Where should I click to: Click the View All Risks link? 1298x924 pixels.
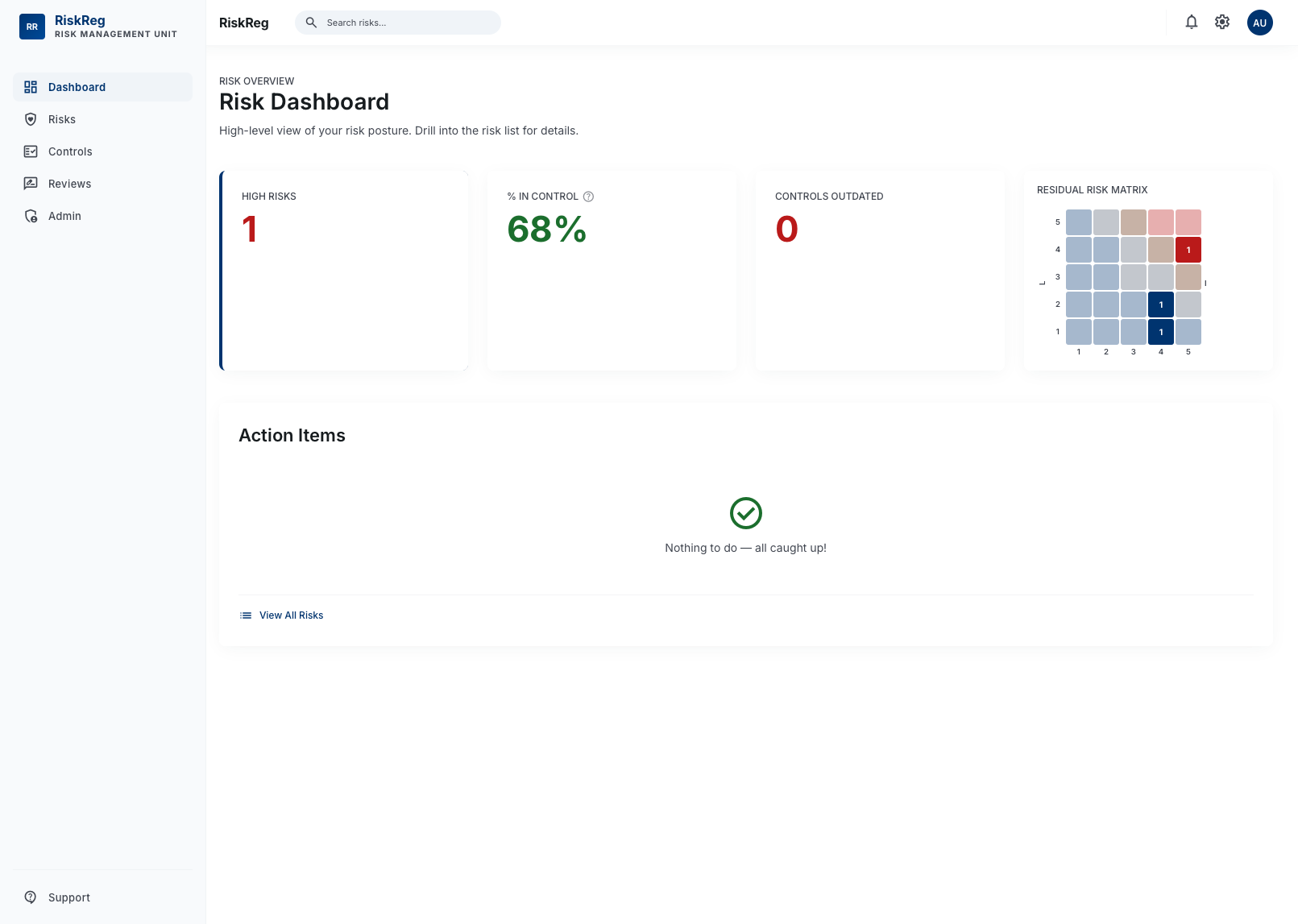point(291,615)
